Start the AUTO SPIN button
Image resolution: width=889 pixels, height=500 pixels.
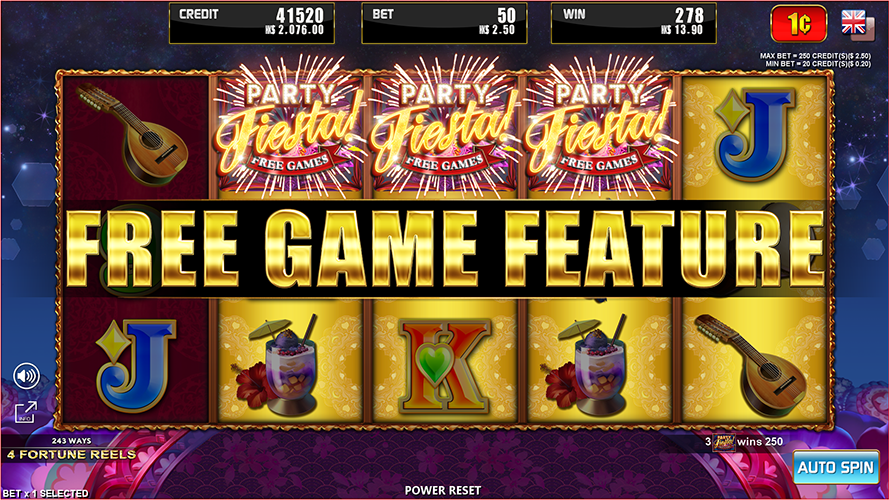tap(836, 467)
